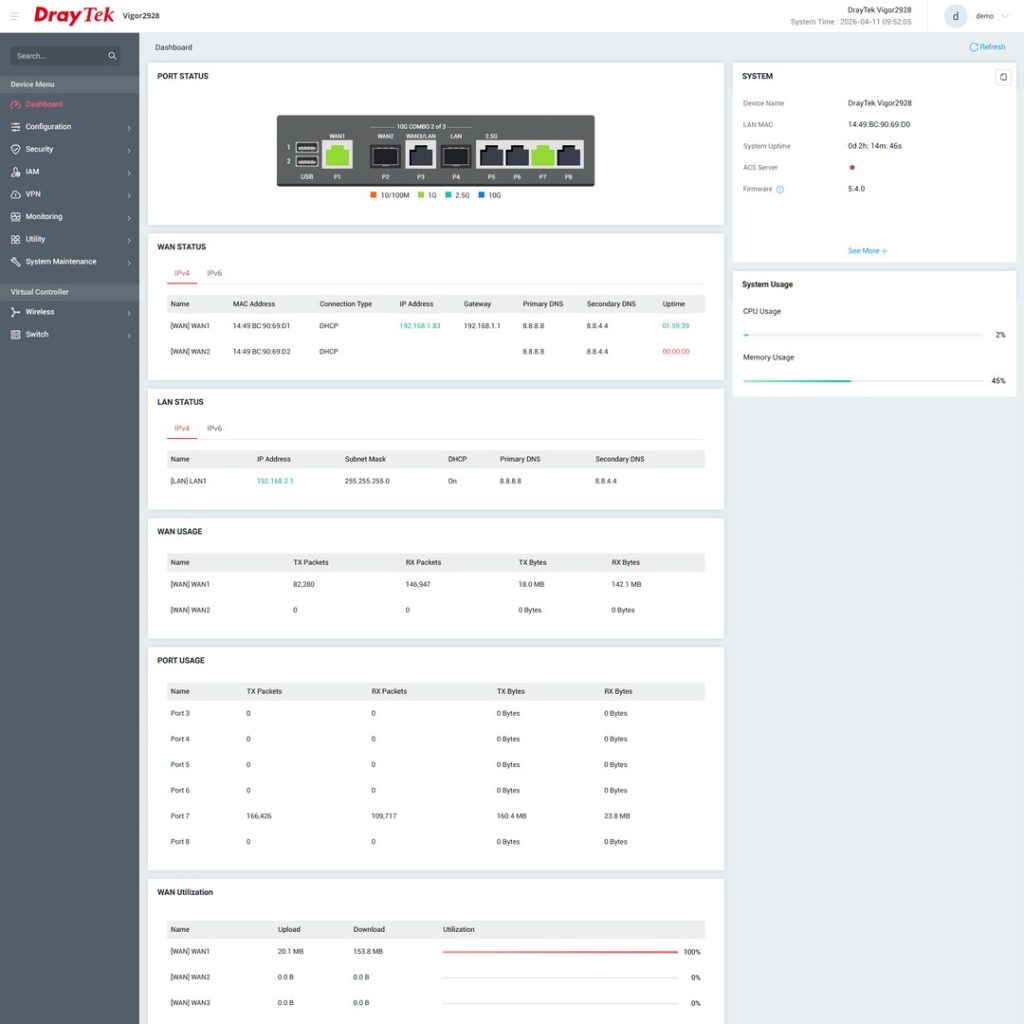Click System Uptime value 0d 2h: 14m: 46s
This screenshot has height=1024, width=1024.
pos(874,146)
